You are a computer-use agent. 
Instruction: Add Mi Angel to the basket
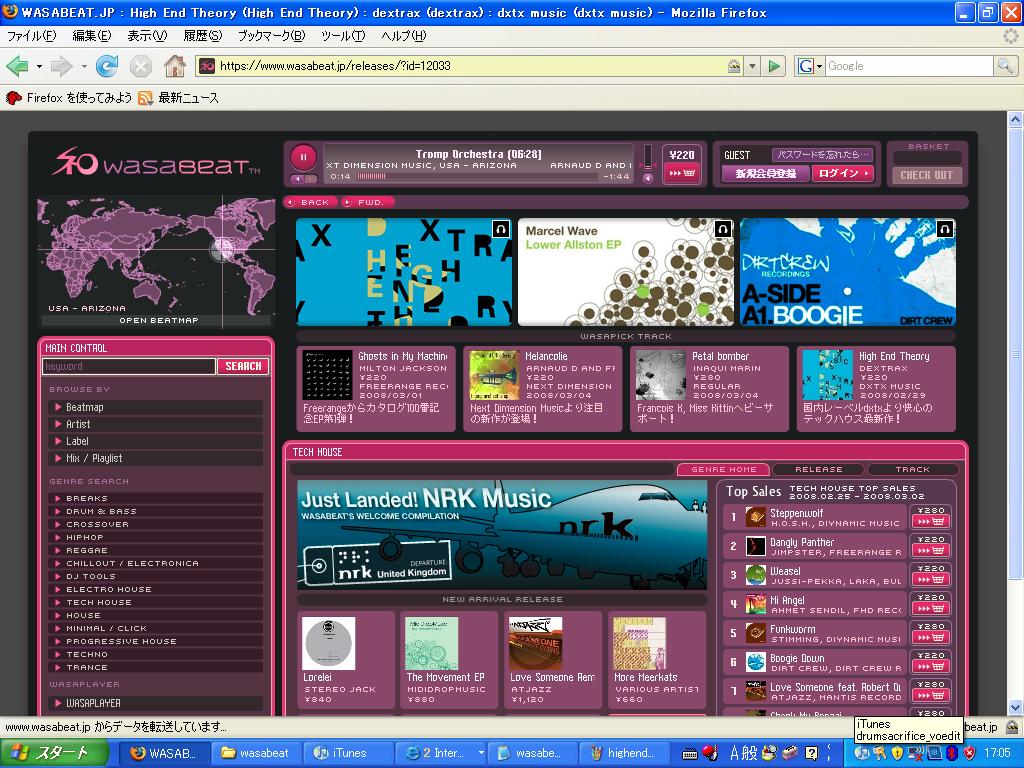coord(931,608)
